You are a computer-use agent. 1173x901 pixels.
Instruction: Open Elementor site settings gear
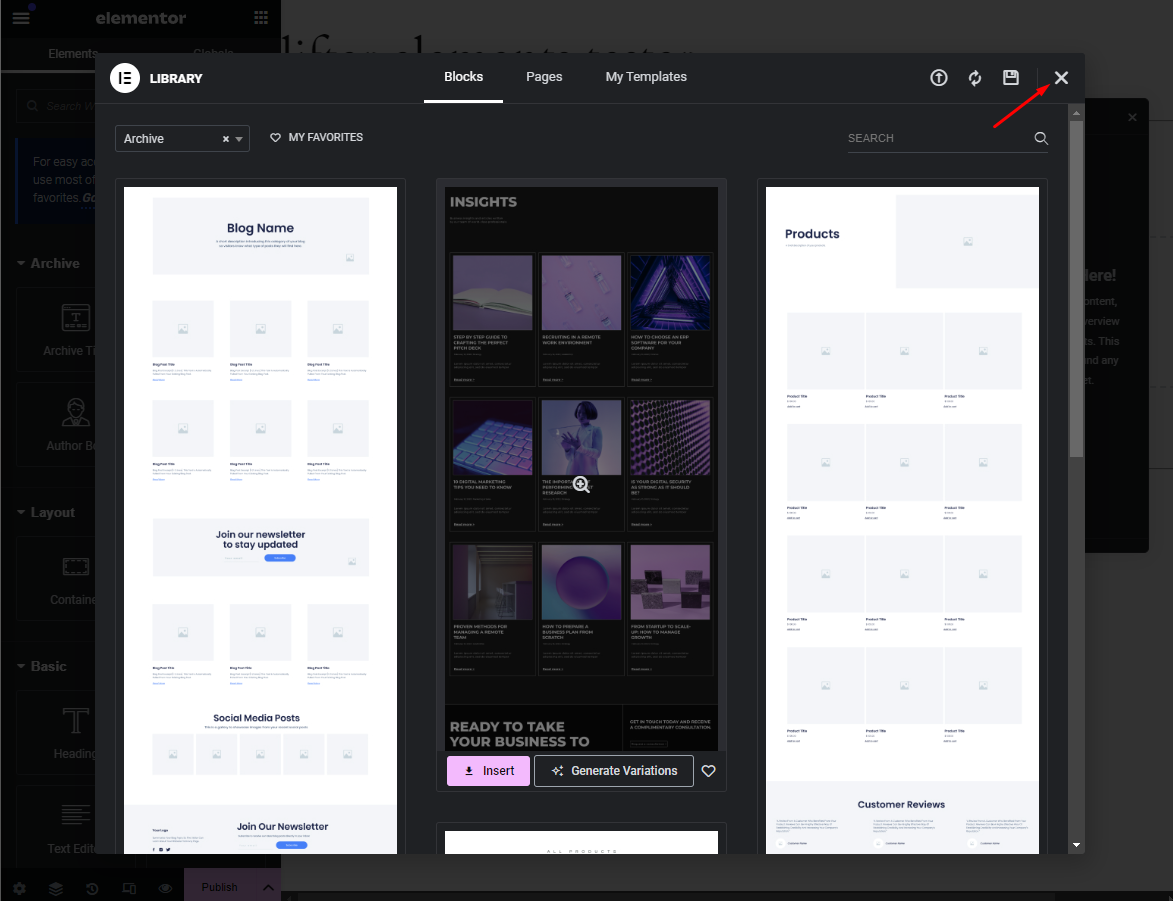pyautogui.click(x=19, y=888)
